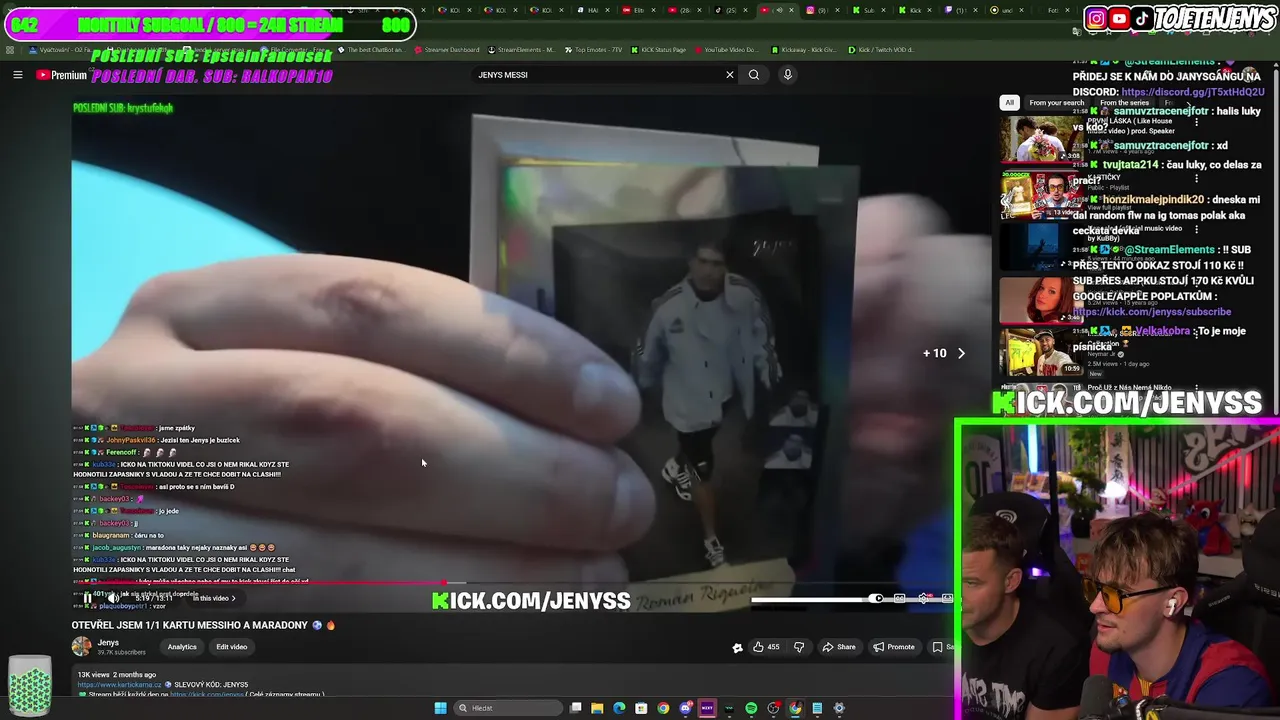This screenshot has height=720, width=1280.
Task: Open options menu for KuBBy music video
Action: [1197, 230]
